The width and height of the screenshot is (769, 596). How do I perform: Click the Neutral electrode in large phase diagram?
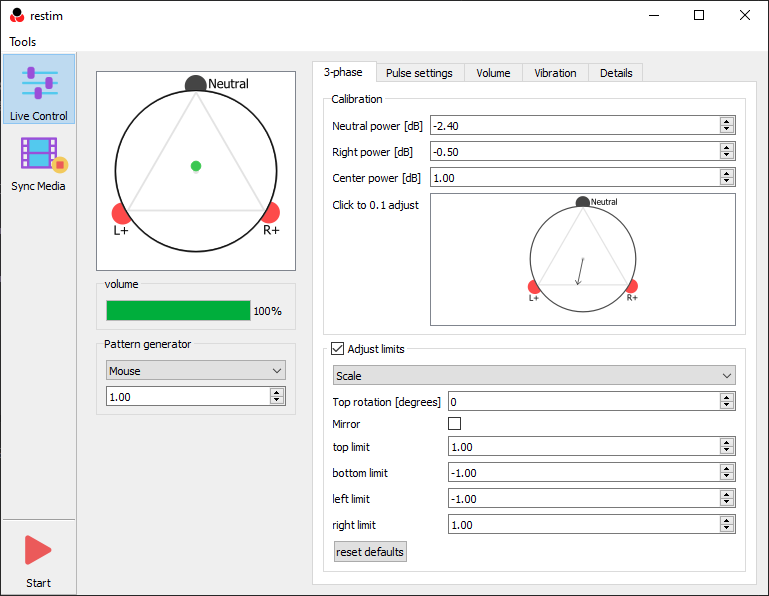196,83
